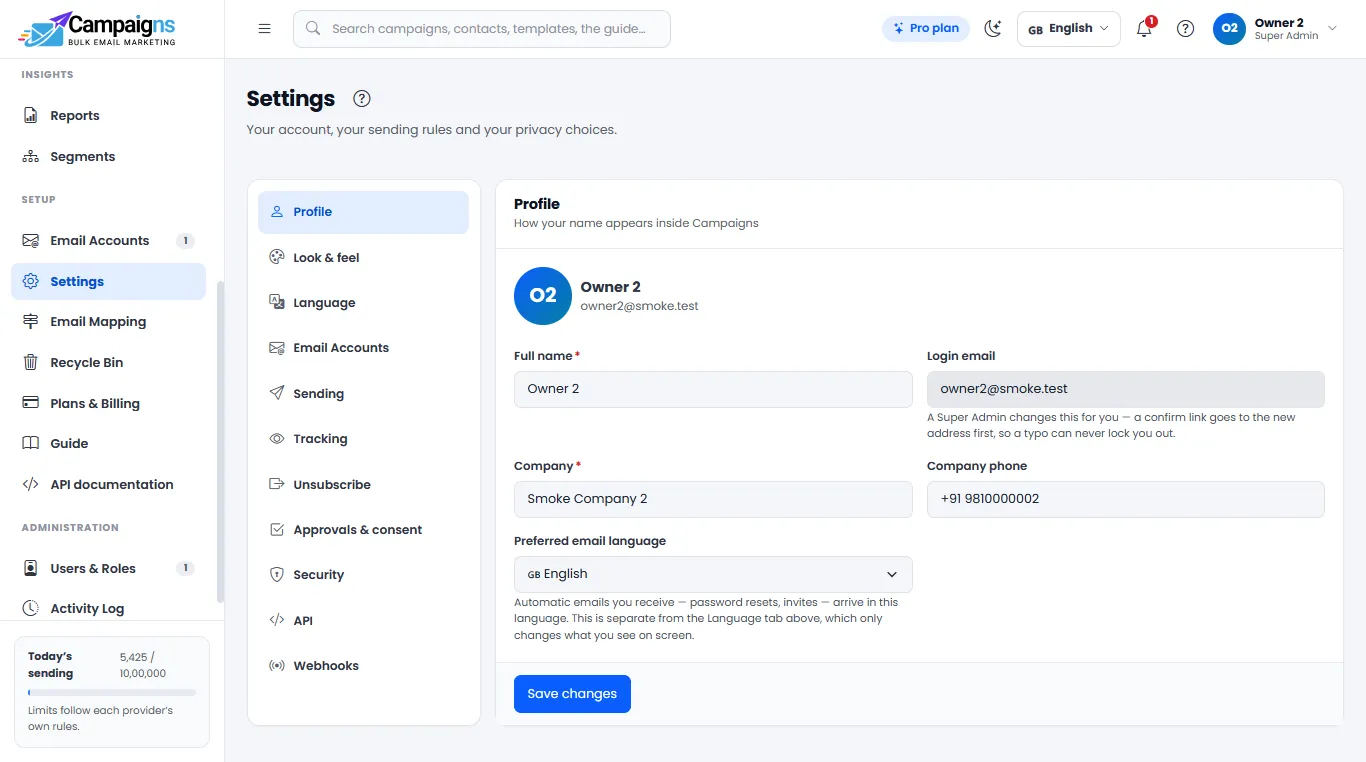Click the Activity Log clock icon
Screen dimensions: 1366x762
(31, 609)
